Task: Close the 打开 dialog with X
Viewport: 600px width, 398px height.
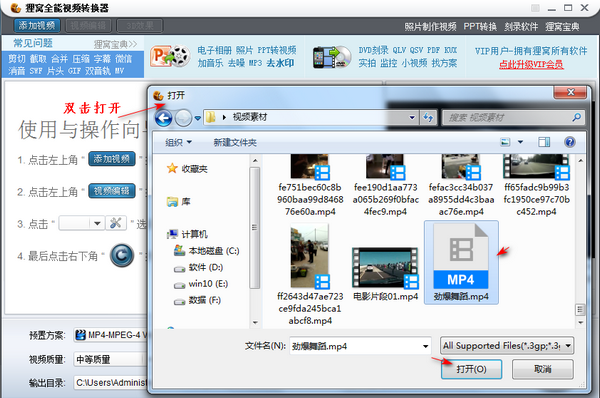Action: click(570, 92)
